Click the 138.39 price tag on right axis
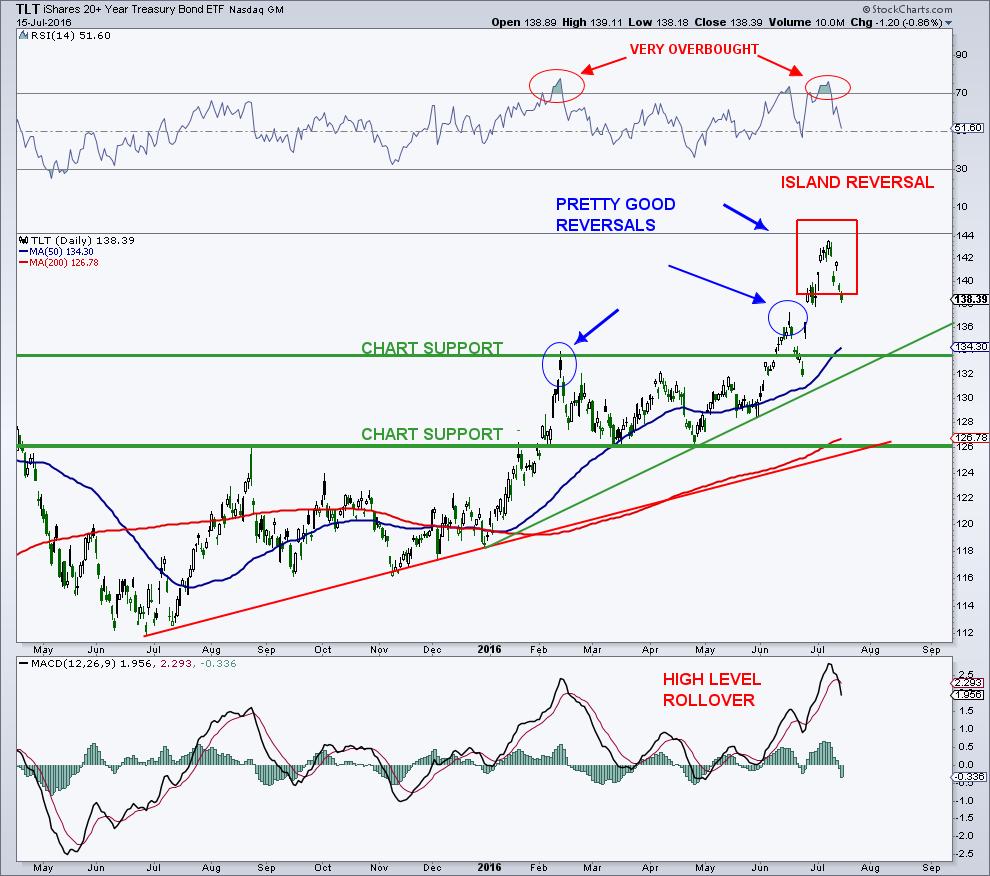Viewport: 990px width, 876px height. point(969,299)
